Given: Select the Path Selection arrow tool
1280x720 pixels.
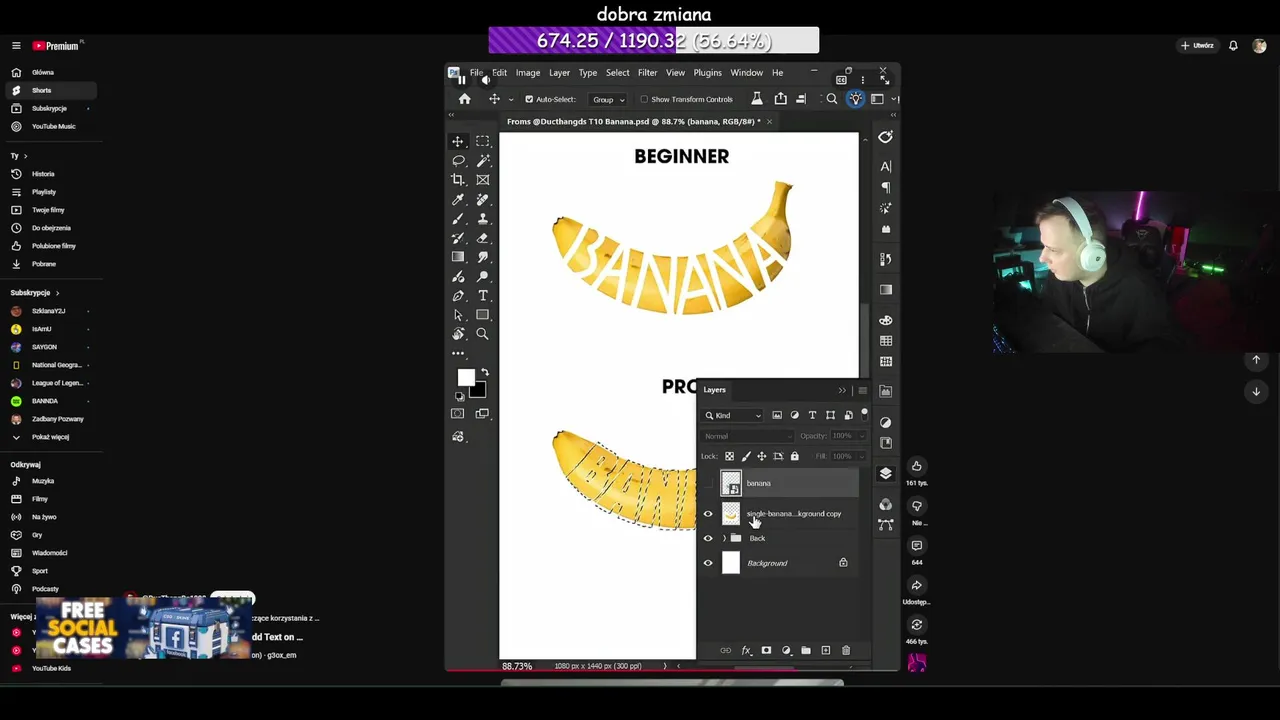Looking at the screenshot, I should [x=458, y=315].
